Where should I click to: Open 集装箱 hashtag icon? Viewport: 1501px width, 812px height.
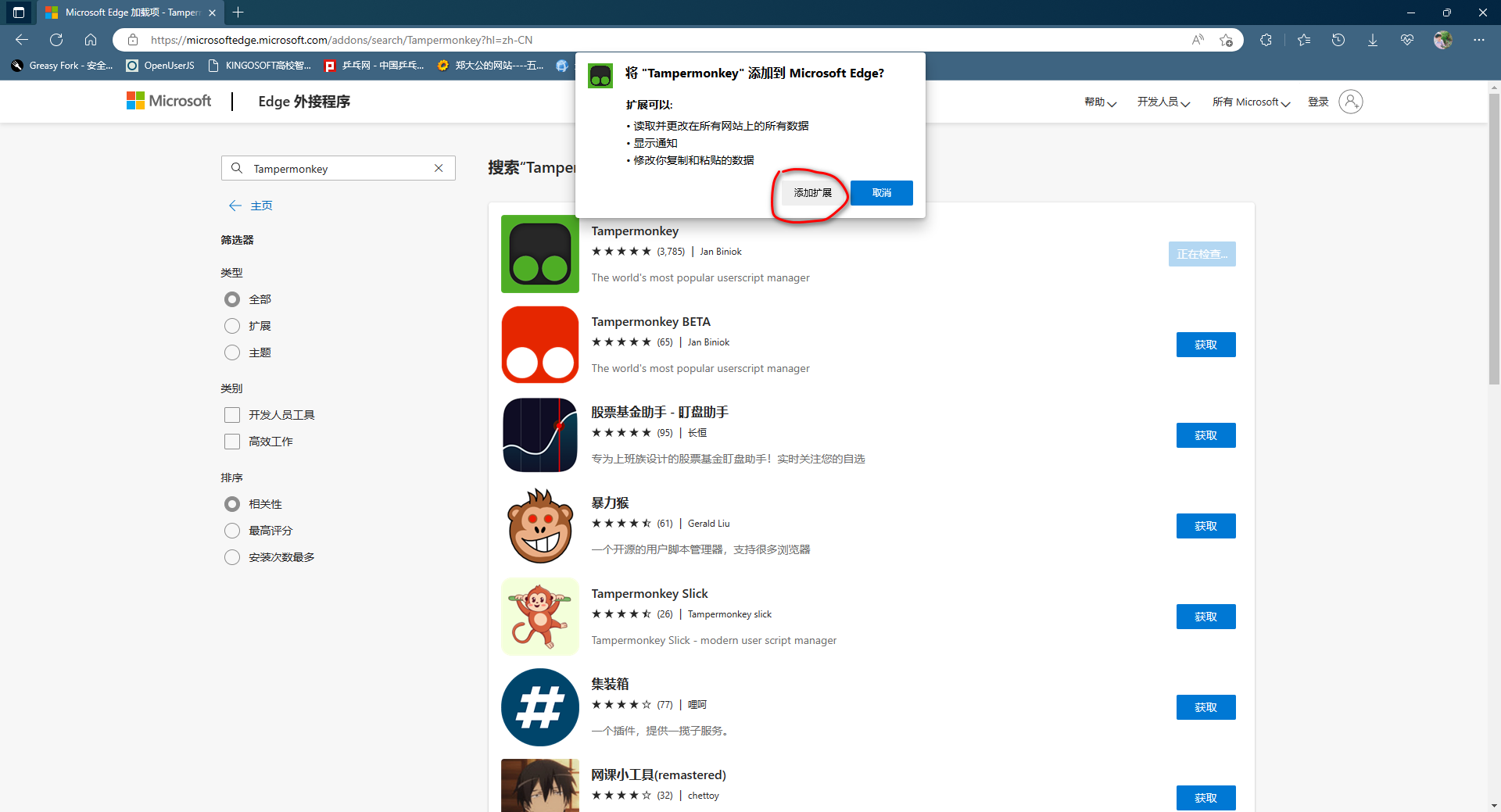tap(540, 707)
